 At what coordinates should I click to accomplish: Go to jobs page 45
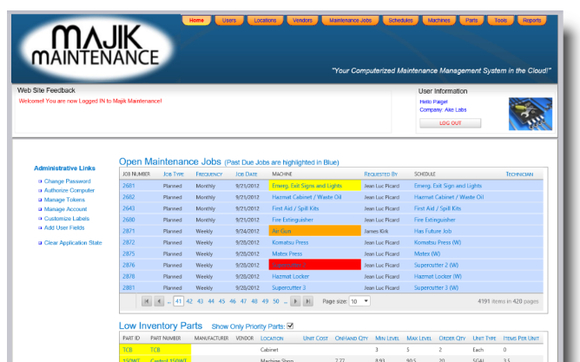point(222,301)
